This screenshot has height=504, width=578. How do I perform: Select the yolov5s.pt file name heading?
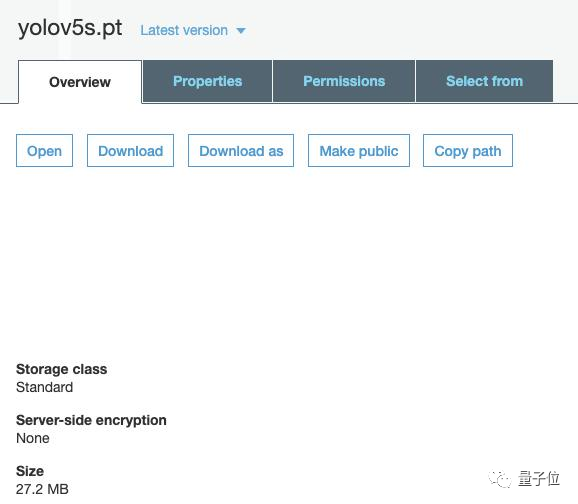(x=70, y=28)
